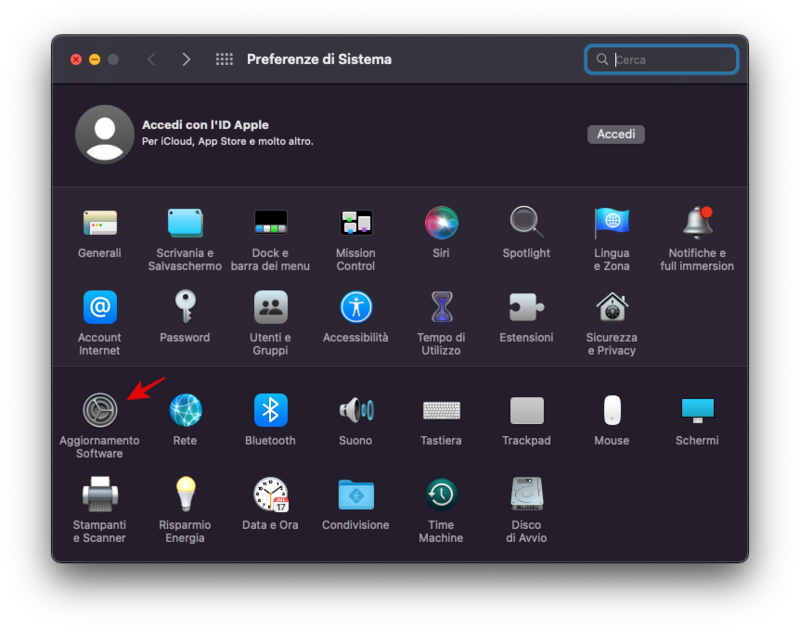Open Tastiera keyboard preferences
800x631 pixels.
441,410
